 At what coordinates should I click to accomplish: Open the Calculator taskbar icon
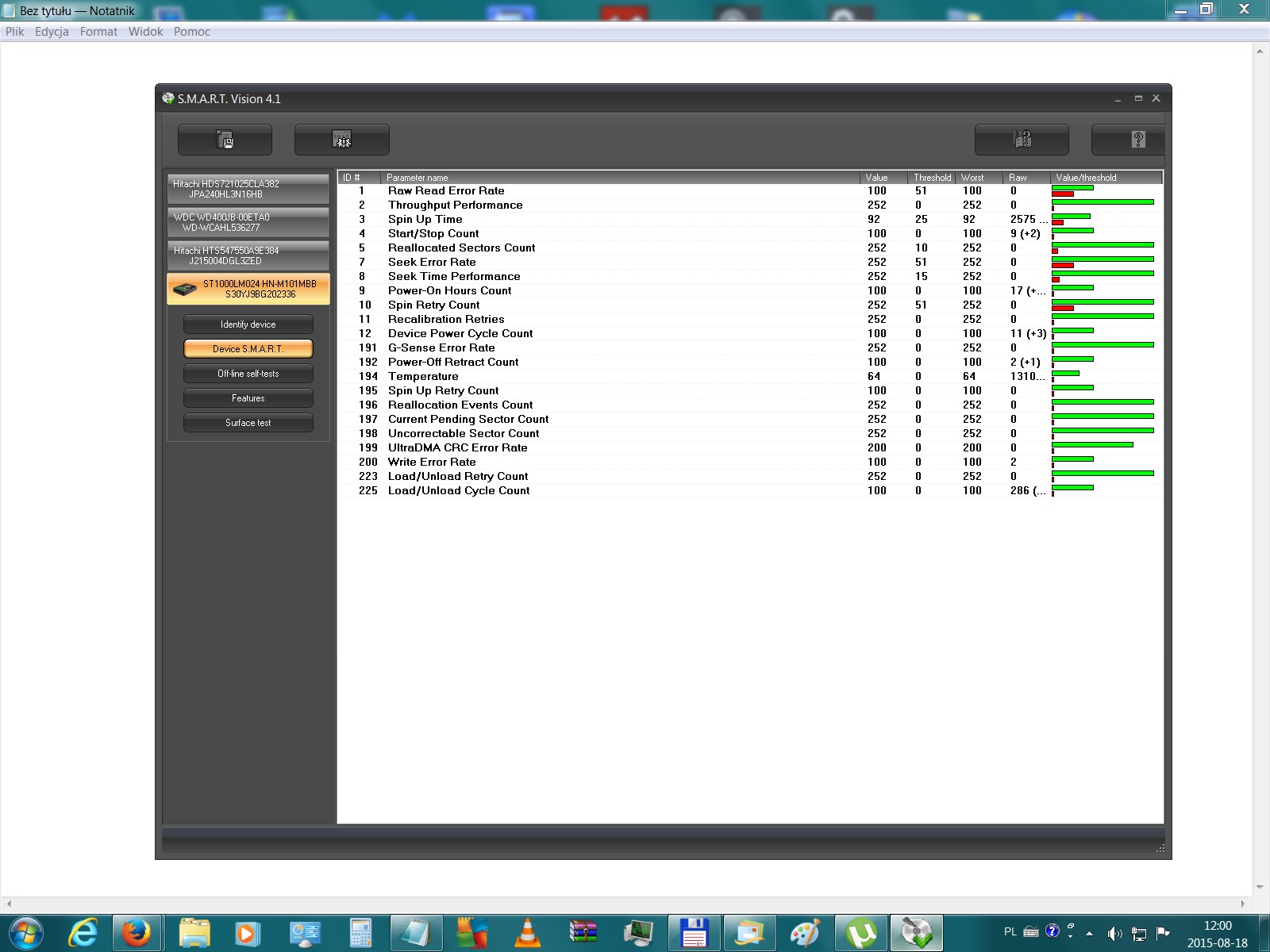click(x=361, y=933)
